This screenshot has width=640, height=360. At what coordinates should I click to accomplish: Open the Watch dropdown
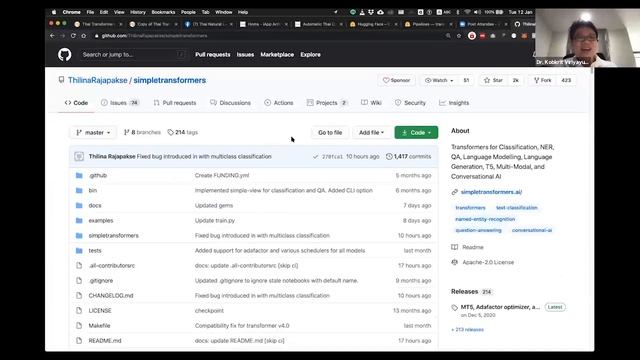pyautogui.click(x=439, y=80)
